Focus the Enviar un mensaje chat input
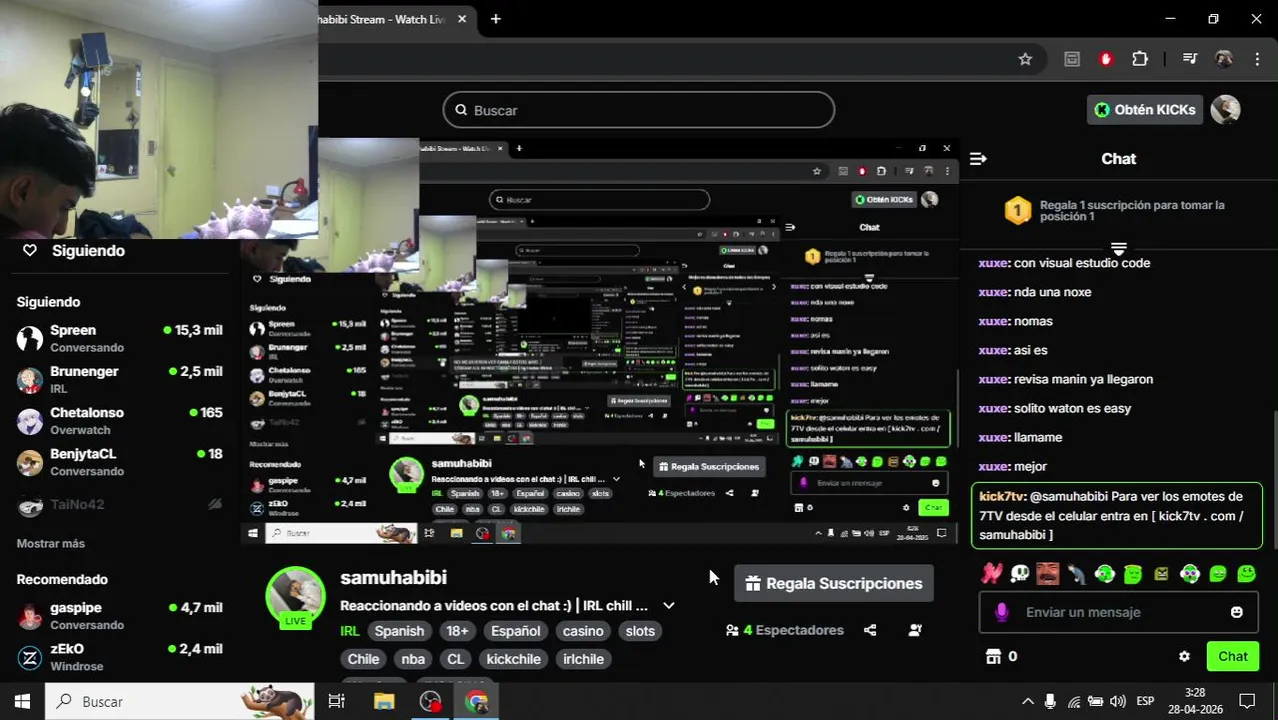This screenshot has width=1278, height=720. (1119, 612)
